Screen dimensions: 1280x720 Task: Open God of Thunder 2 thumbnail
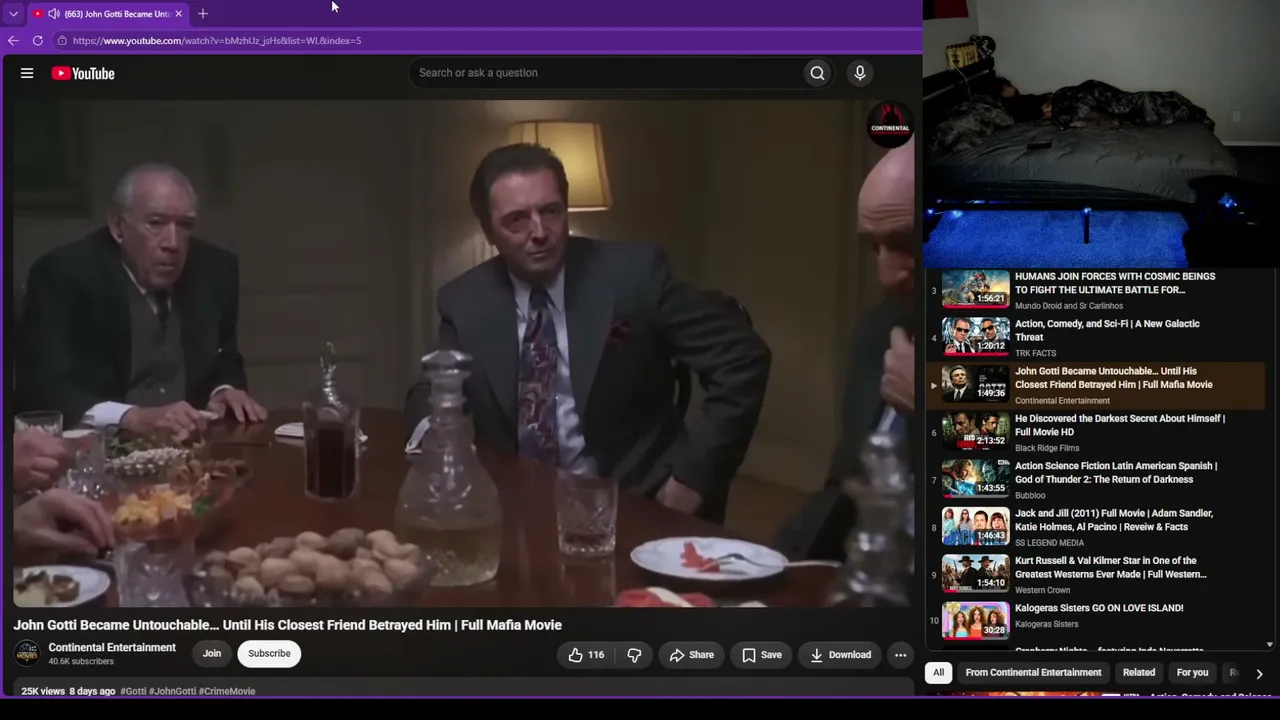976,480
